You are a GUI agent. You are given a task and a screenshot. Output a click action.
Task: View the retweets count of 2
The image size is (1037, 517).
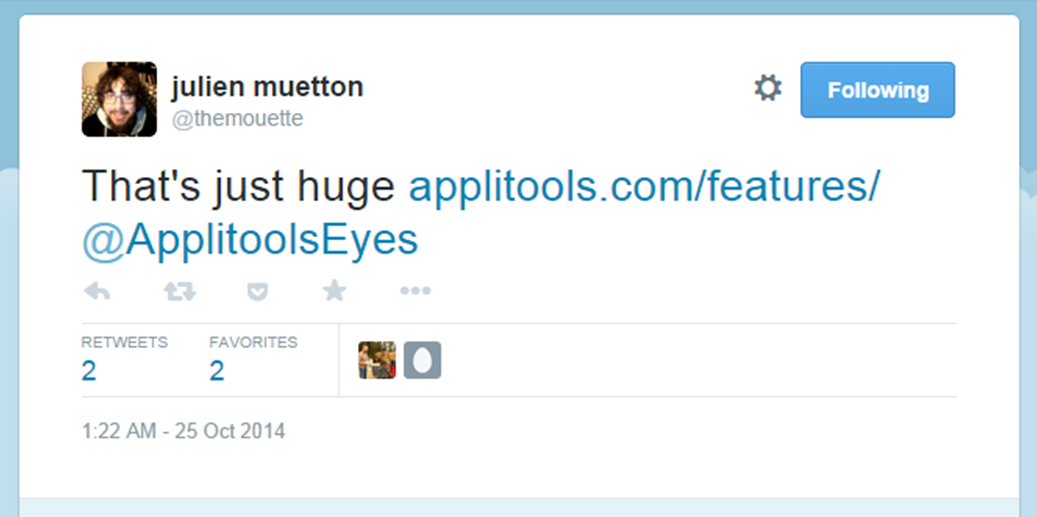89,371
